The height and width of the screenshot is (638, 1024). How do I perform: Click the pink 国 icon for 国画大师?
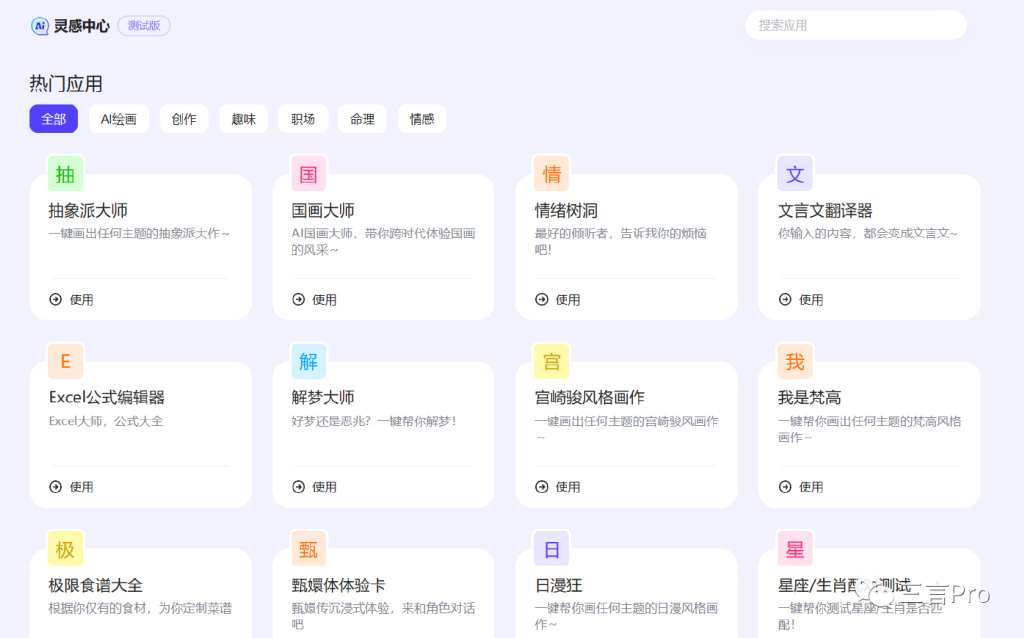[x=308, y=174]
